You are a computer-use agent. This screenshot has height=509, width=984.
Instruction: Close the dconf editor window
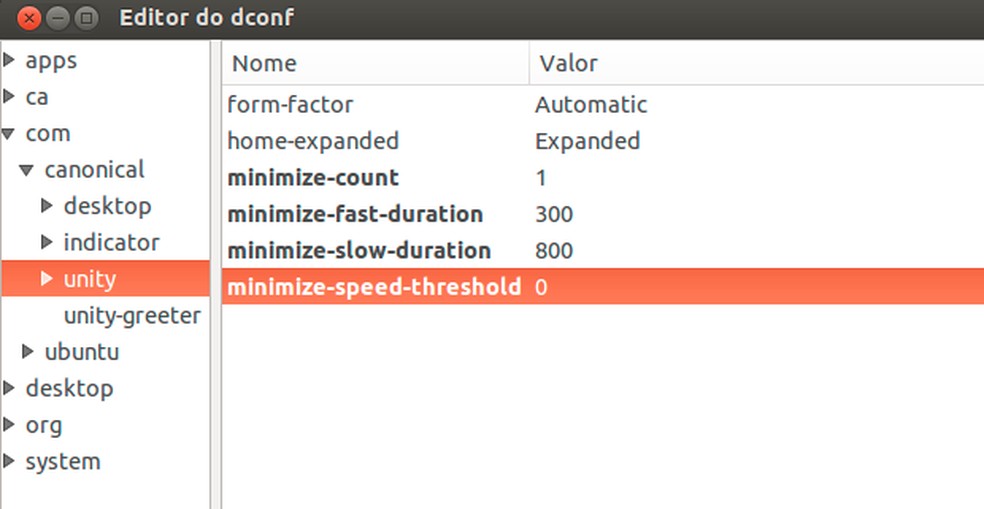pos(30,18)
